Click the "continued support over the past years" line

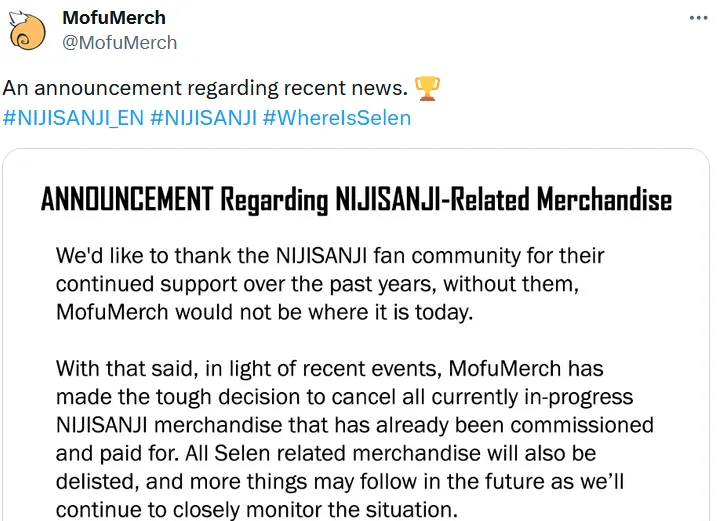tap(317, 284)
